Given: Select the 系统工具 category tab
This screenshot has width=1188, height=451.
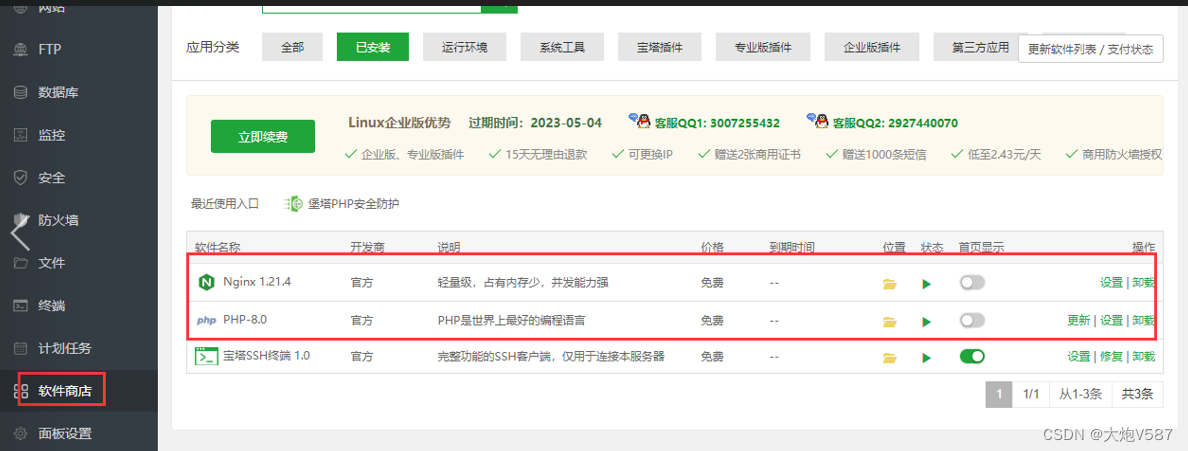Looking at the screenshot, I should 561,47.
